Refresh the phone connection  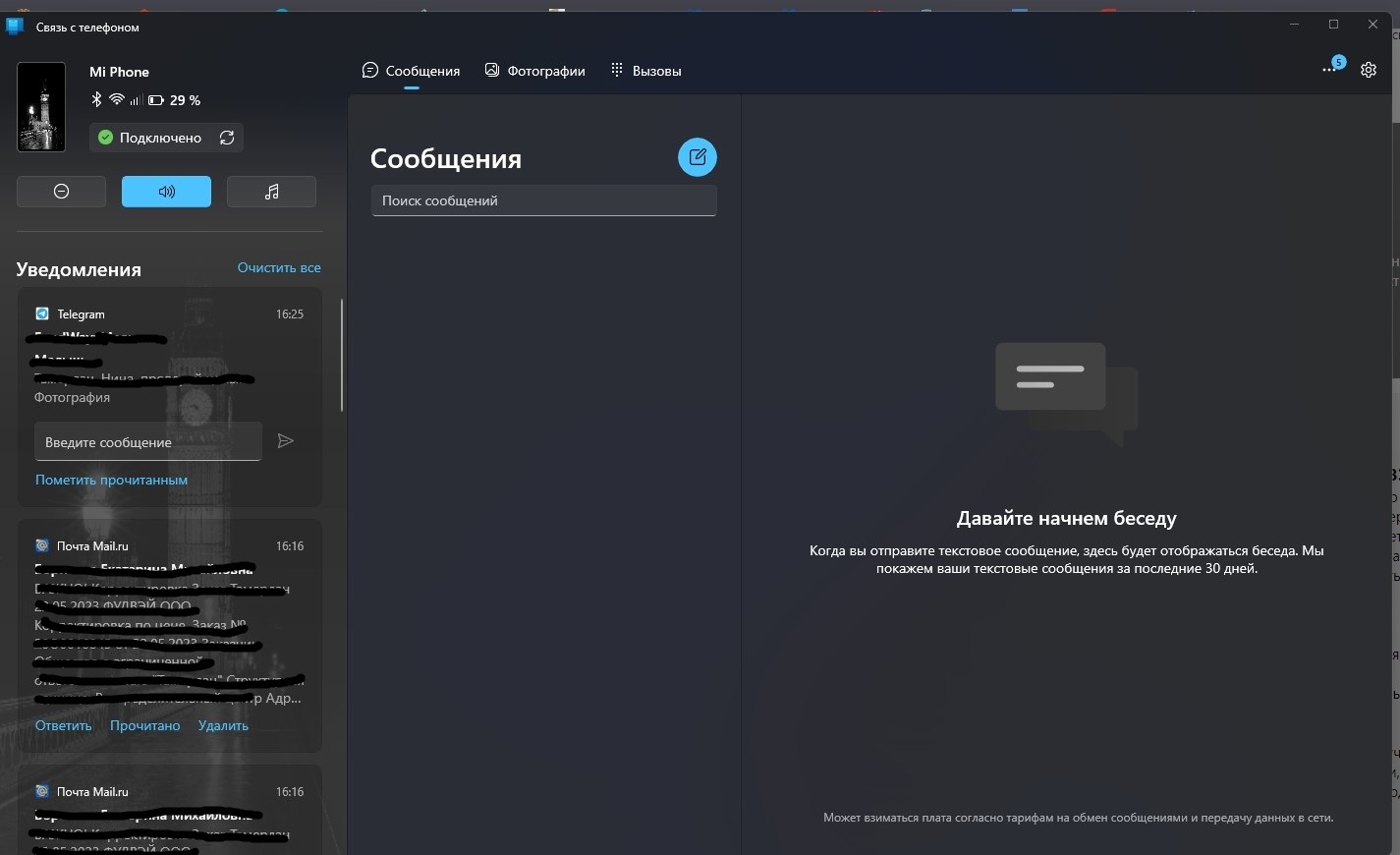click(x=227, y=138)
